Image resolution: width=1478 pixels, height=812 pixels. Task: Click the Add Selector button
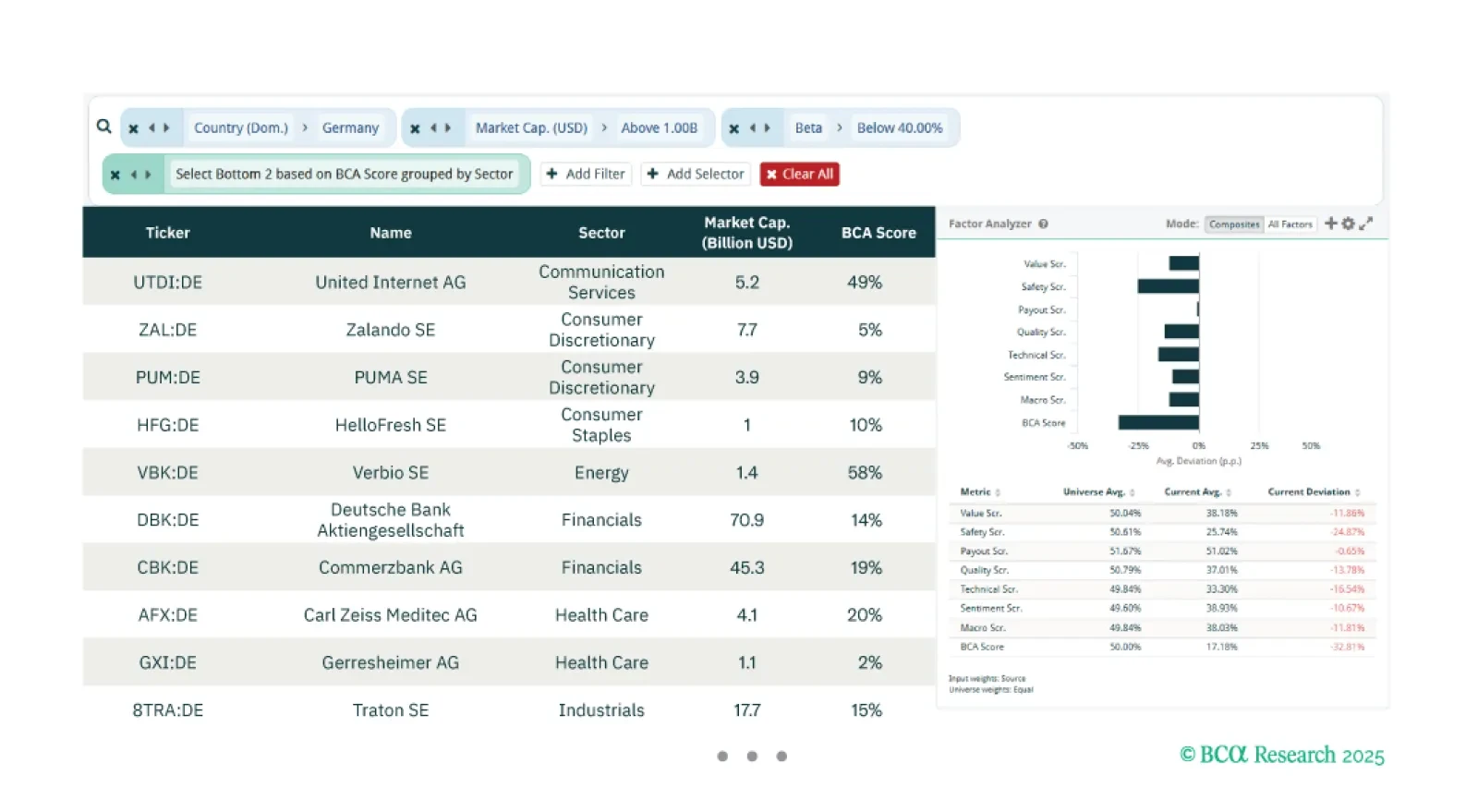point(696,174)
